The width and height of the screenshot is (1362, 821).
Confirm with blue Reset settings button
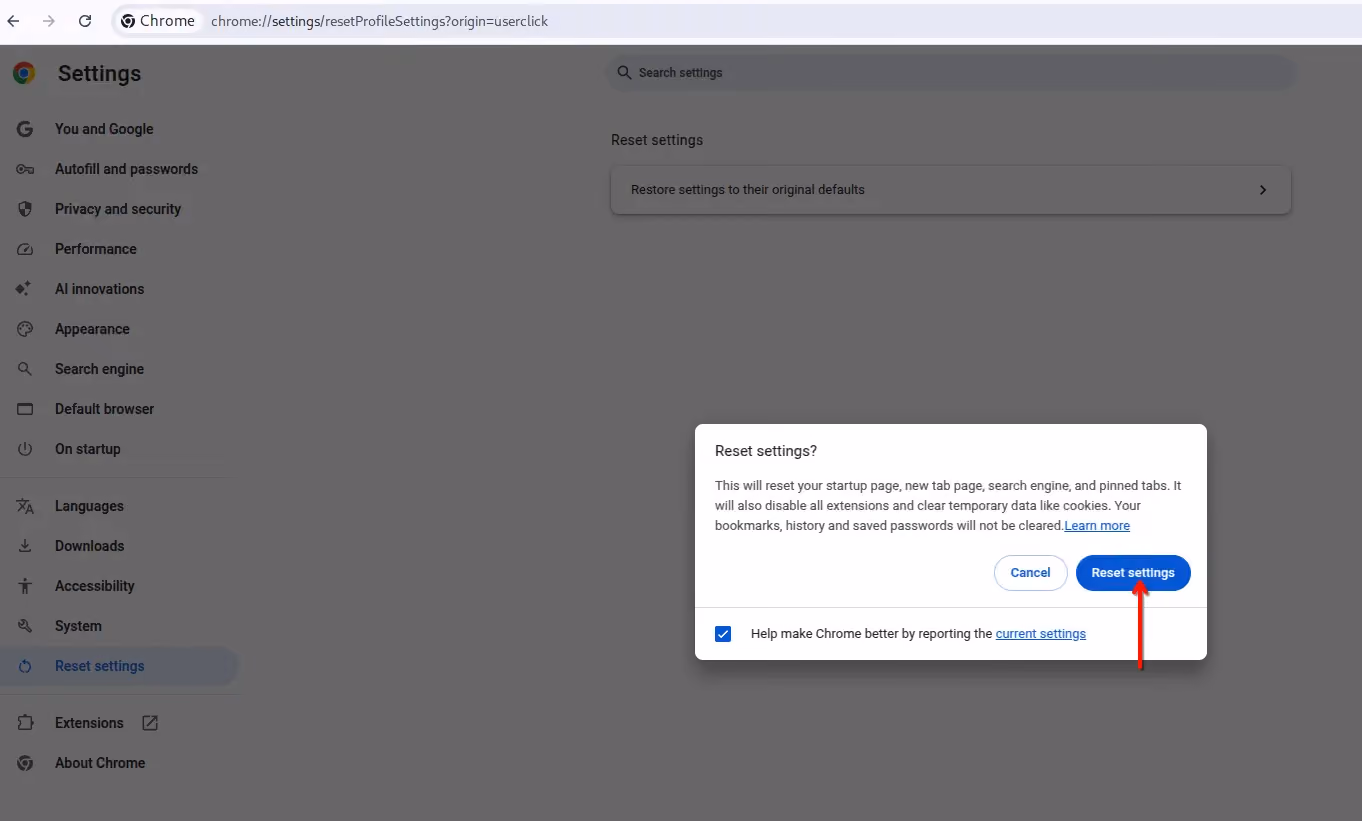click(x=1133, y=573)
